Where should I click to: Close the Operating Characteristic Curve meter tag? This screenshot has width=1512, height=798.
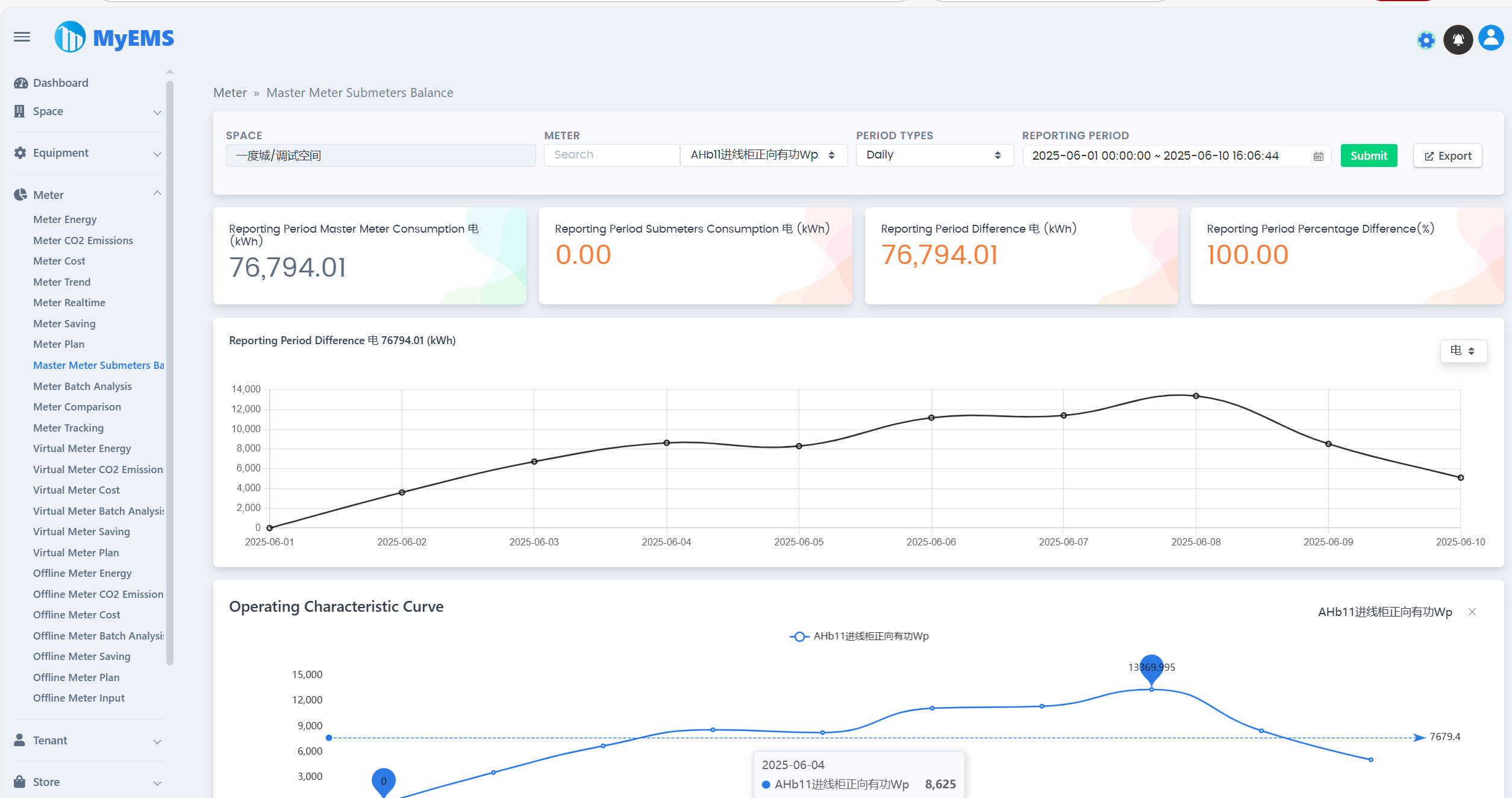[1472, 612]
